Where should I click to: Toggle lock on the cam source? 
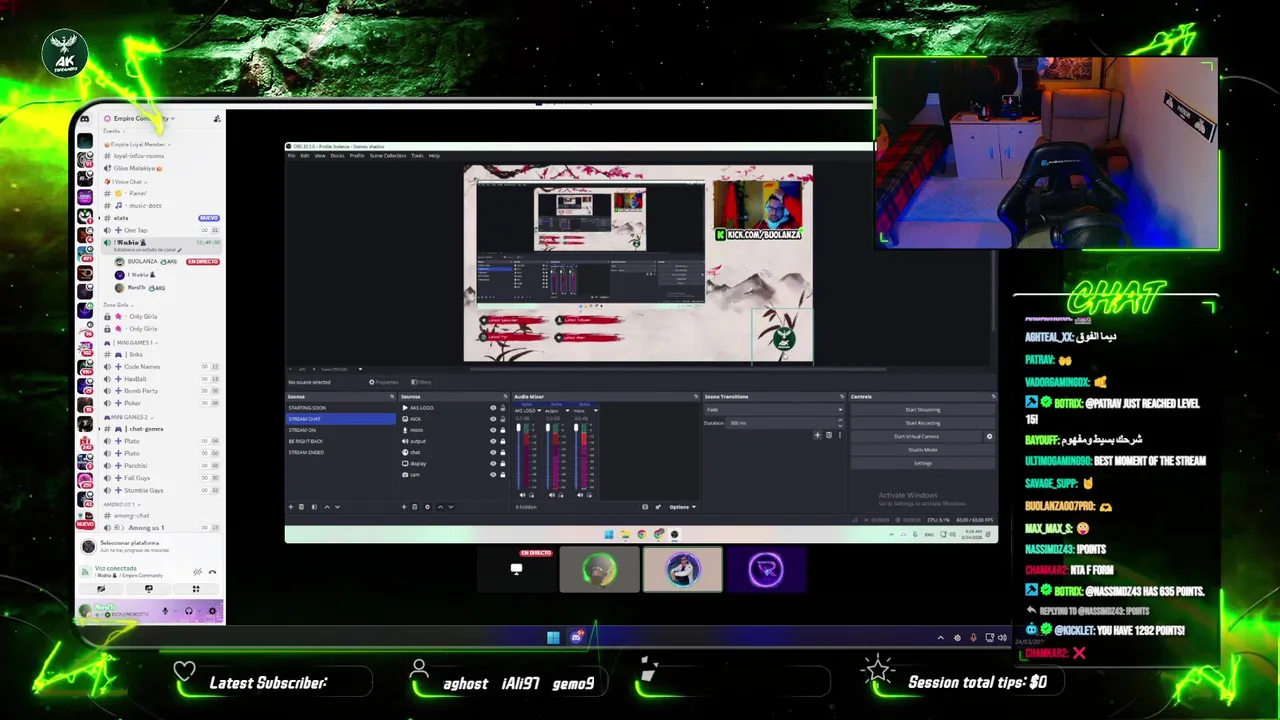(x=503, y=475)
